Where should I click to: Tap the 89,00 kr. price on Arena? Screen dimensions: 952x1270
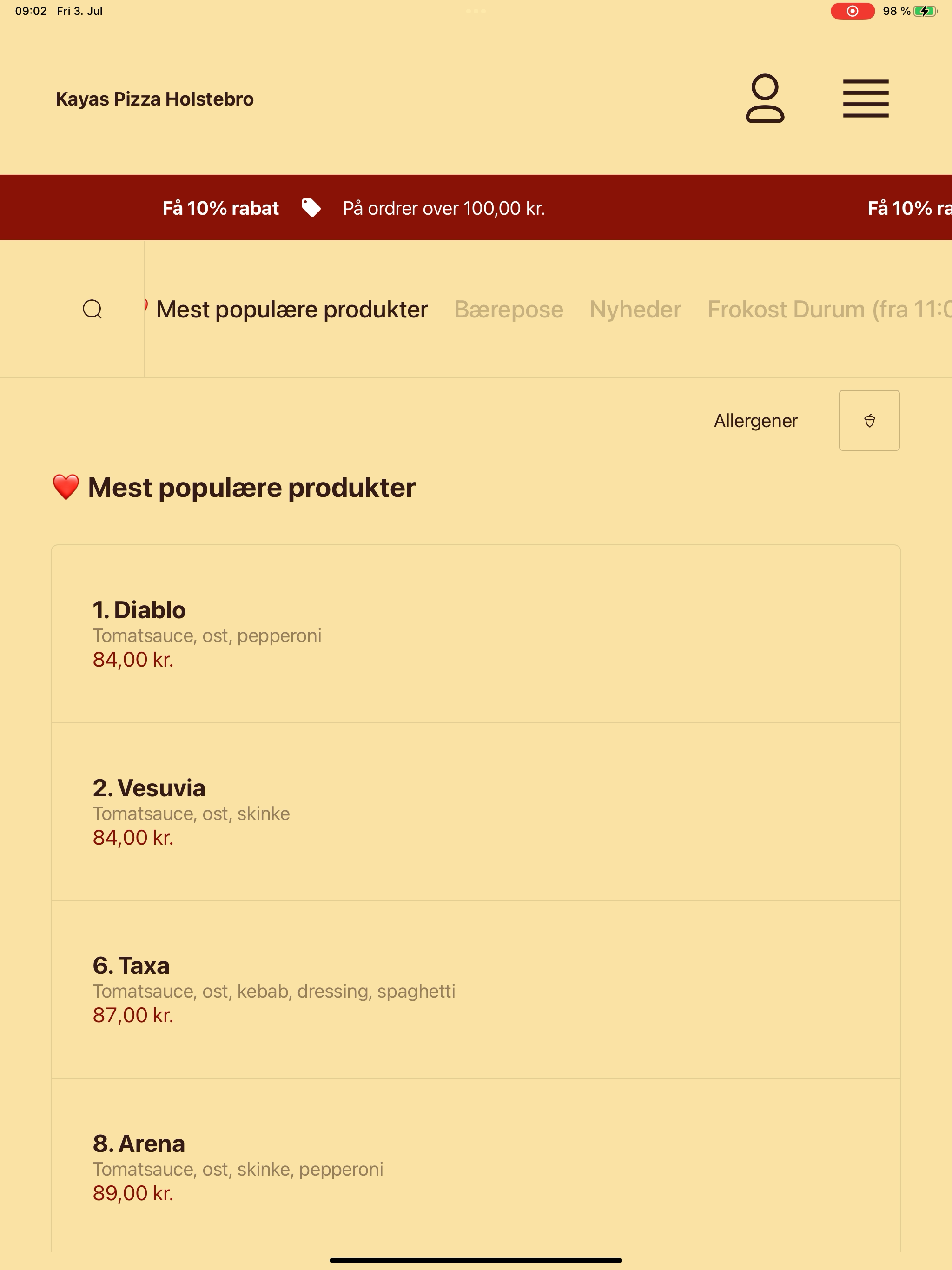tap(133, 1193)
